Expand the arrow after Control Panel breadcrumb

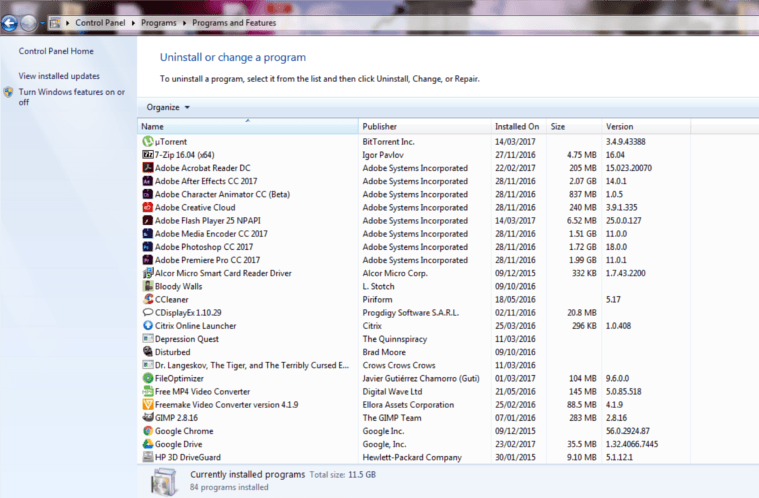133,23
